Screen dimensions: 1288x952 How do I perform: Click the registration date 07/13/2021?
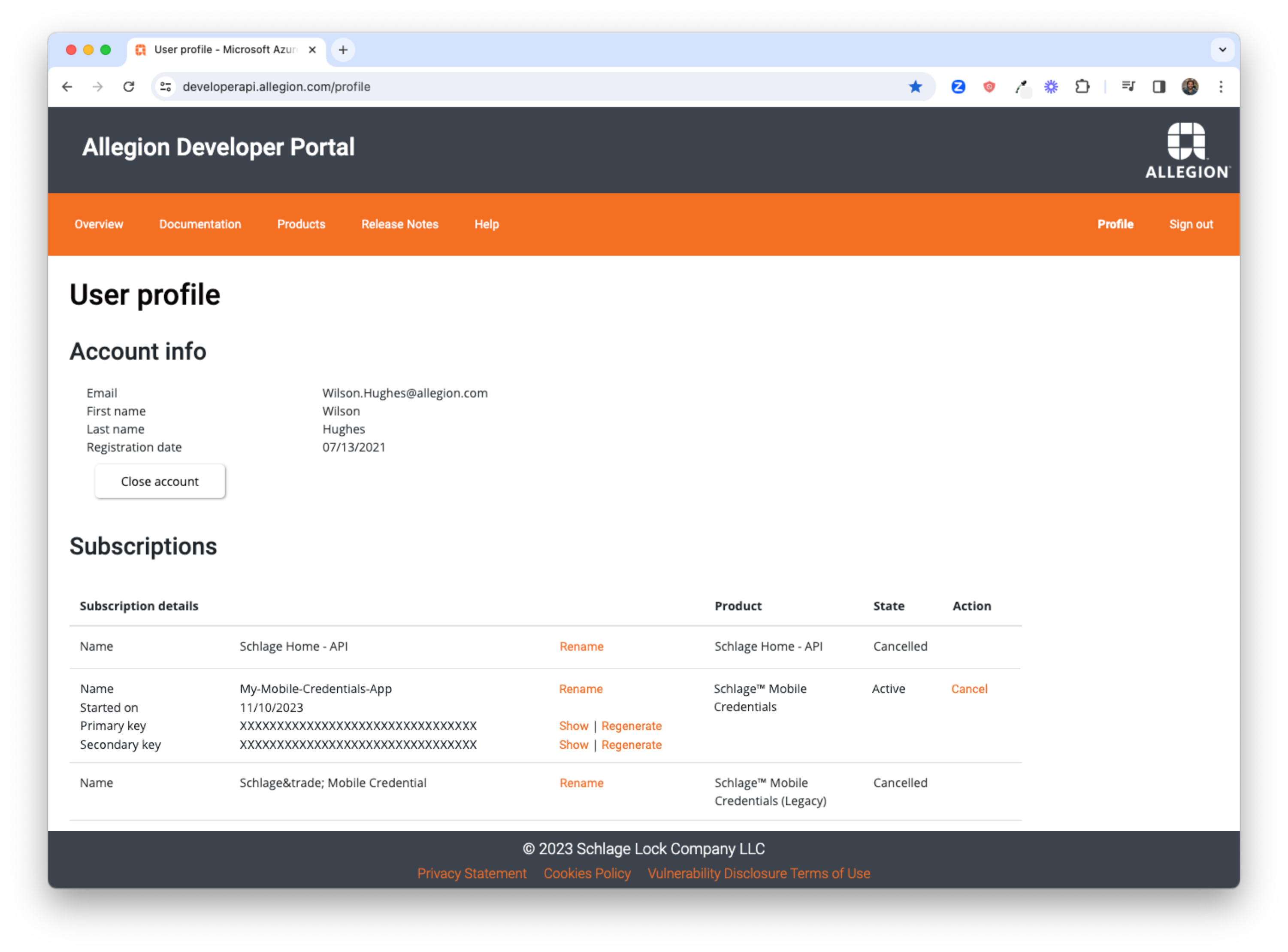click(x=354, y=447)
